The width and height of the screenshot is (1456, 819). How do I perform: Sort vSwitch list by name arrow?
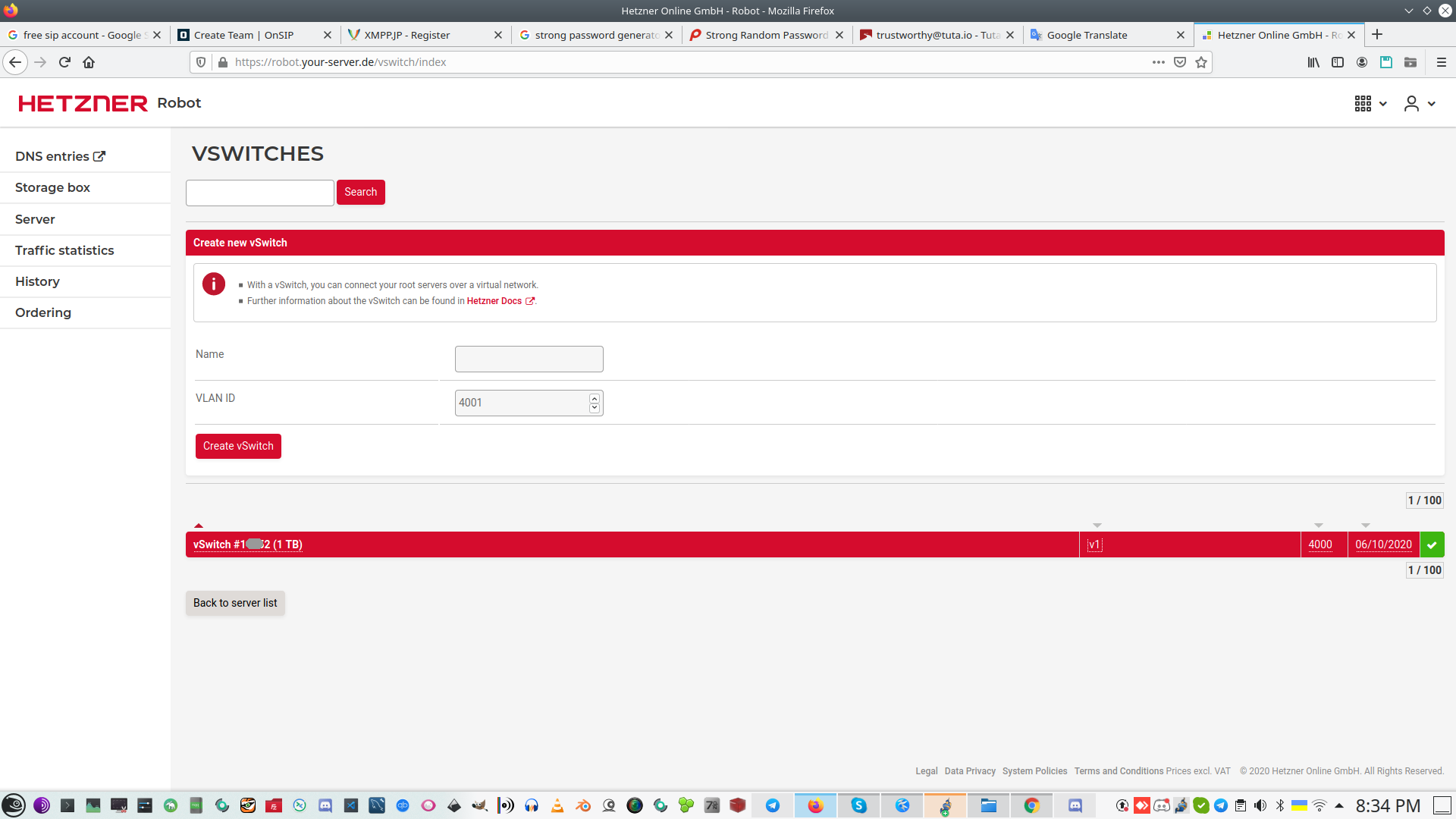click(199, 525)
